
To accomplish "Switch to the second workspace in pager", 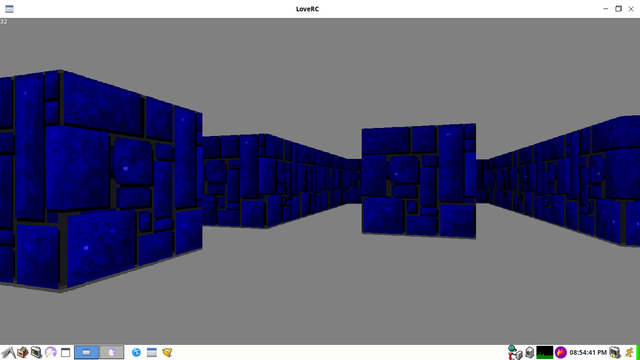I will point(111,352).
